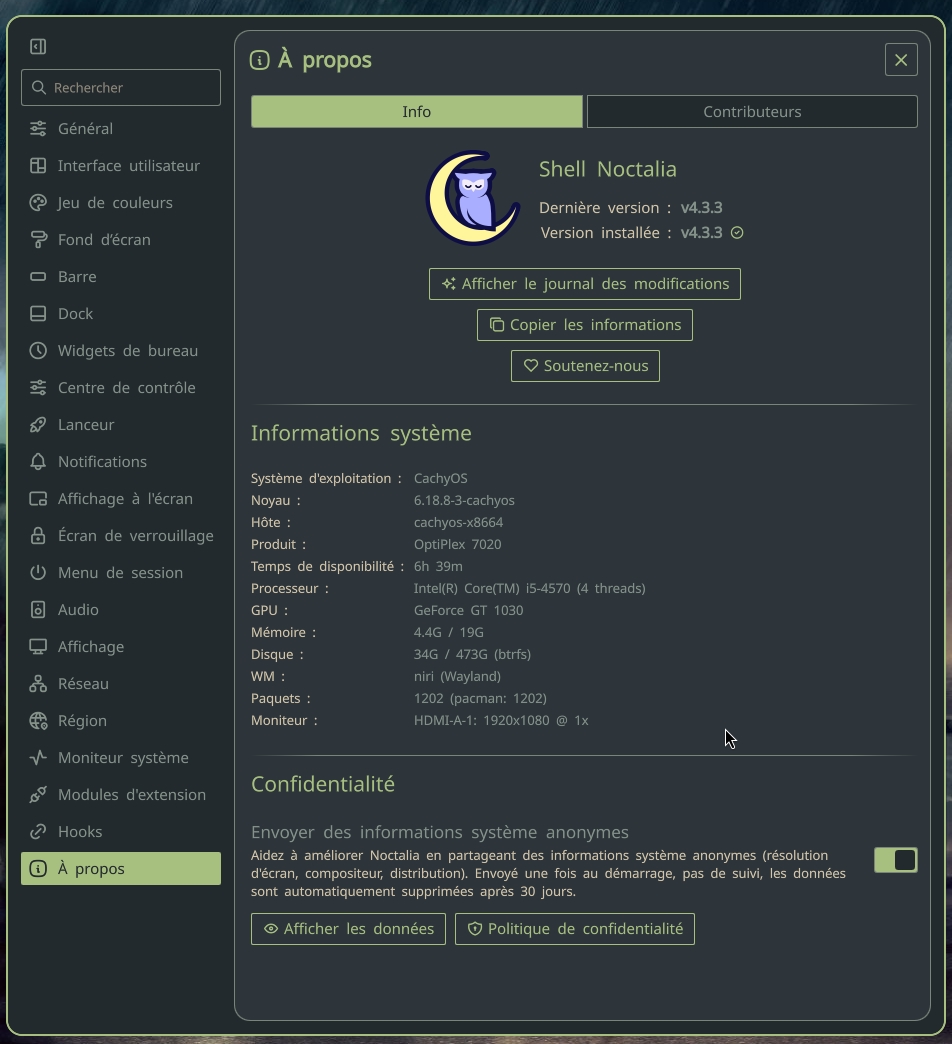Open Jeu de couleurs palette icon
Image resolution: width=952 pixels, height=1044 pixels.
38,202
